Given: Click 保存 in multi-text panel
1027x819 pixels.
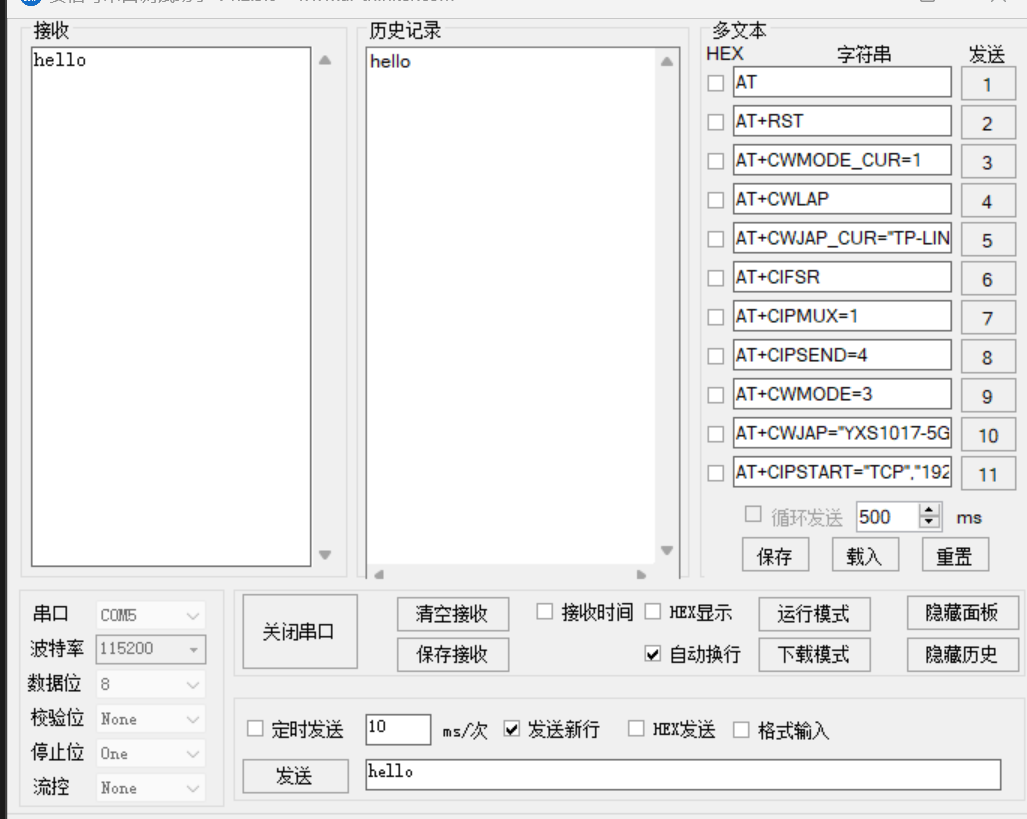Looking at the screenshot, I should point(775,556).
